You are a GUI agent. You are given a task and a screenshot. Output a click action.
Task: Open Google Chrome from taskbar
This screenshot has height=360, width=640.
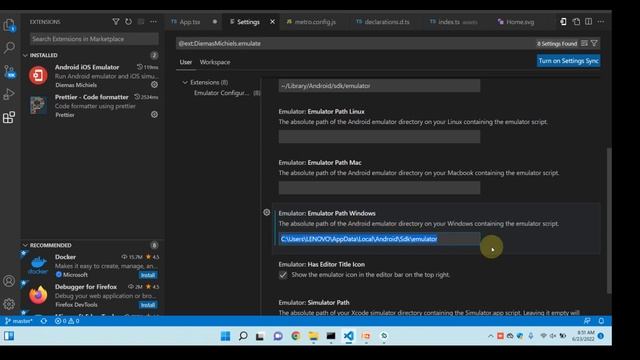pos(296,336)
